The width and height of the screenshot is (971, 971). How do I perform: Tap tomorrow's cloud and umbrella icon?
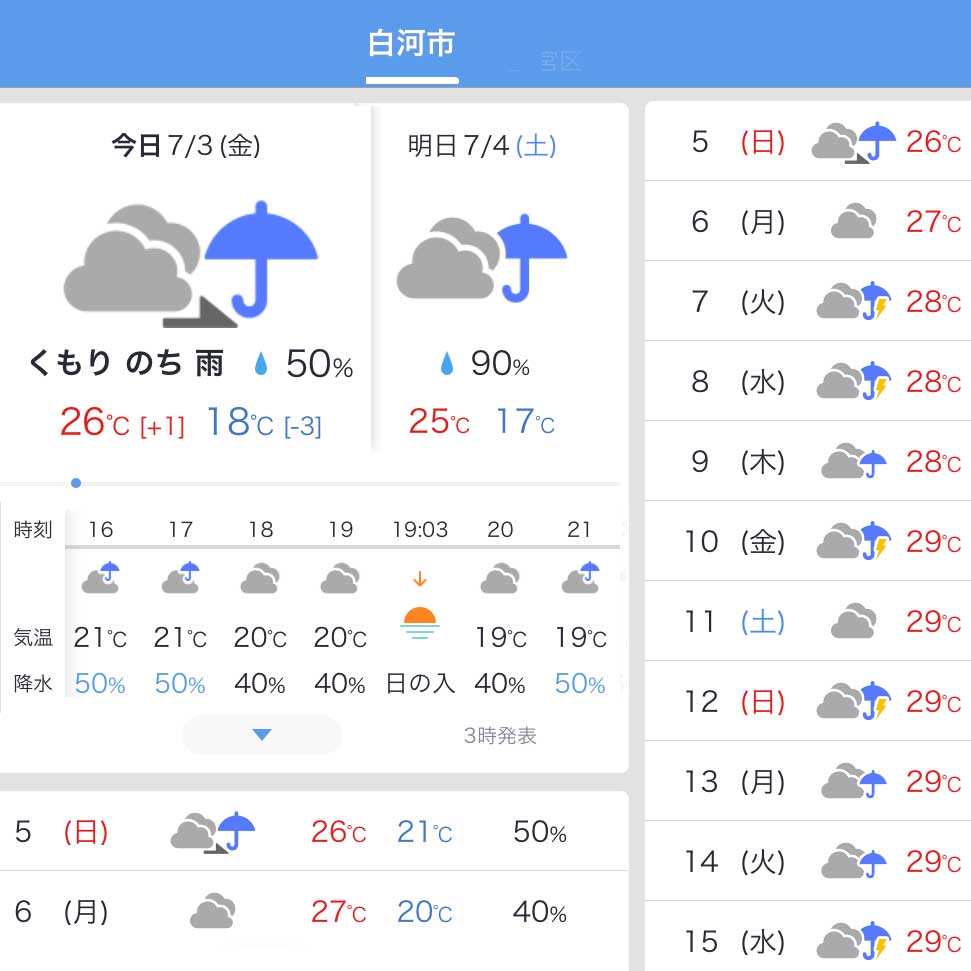click(482, 258)
